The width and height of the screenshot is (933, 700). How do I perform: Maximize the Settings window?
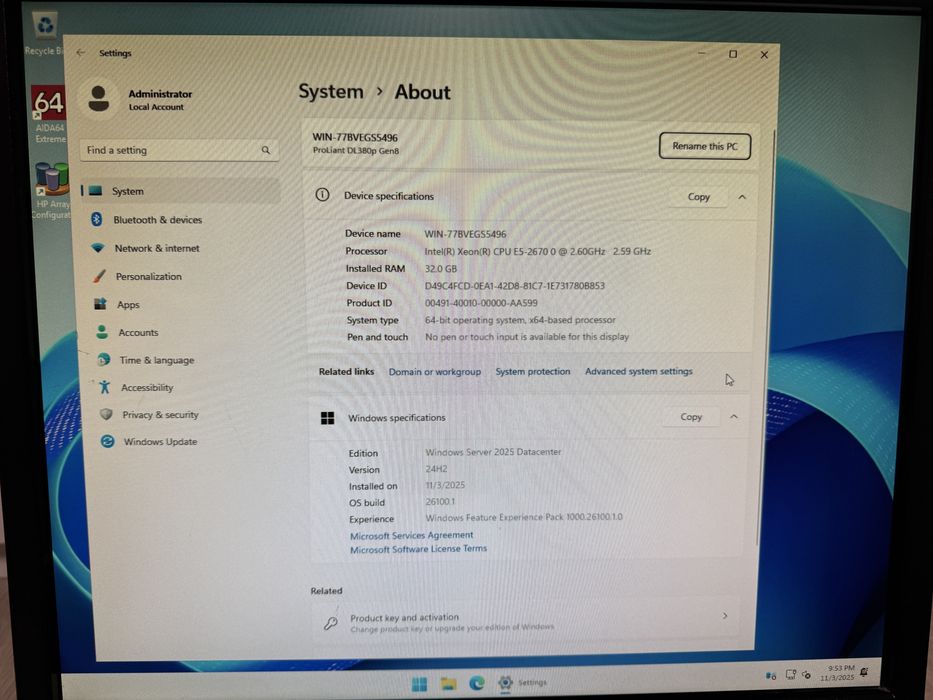[732, 54]
